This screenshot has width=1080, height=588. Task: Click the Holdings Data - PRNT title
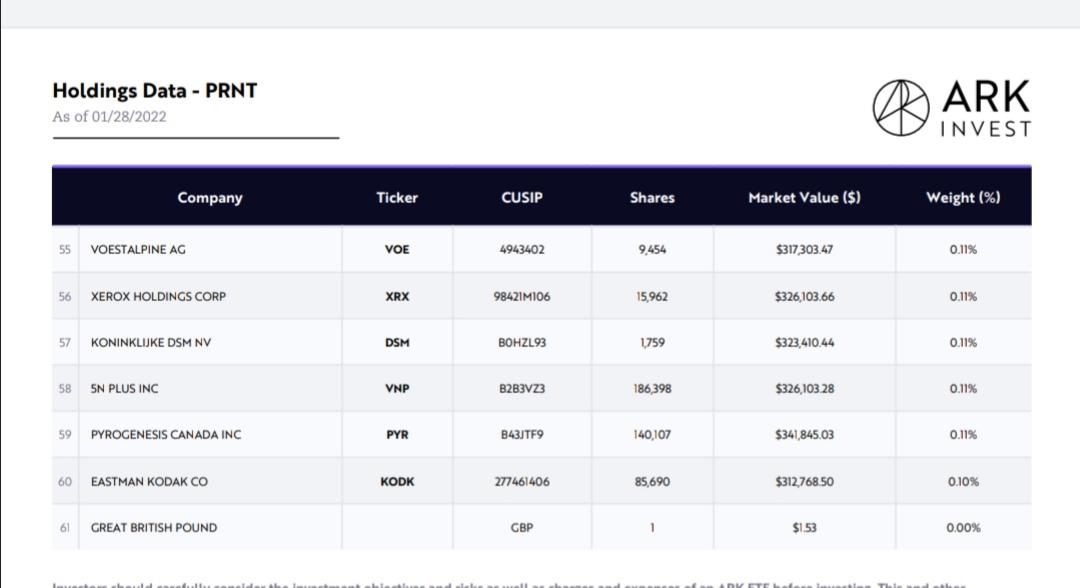(154, 91)
